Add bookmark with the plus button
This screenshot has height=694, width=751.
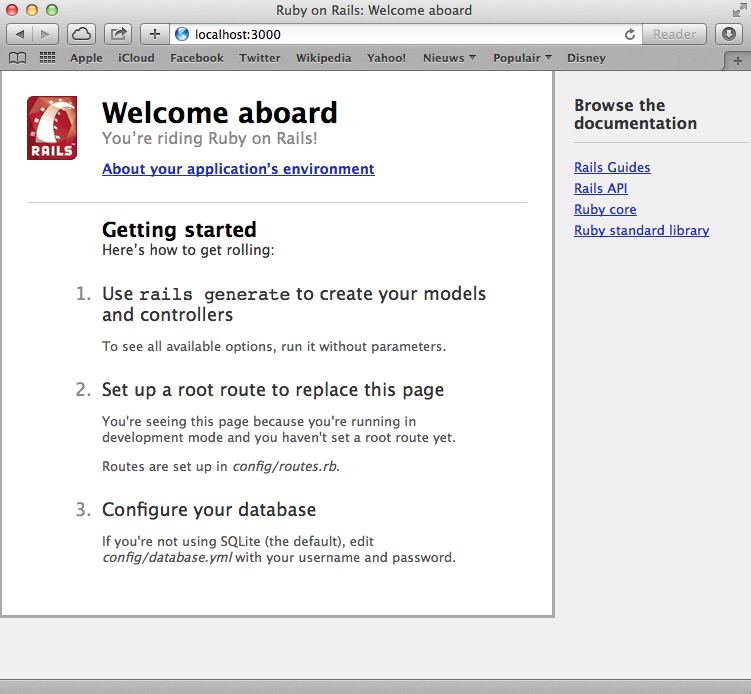(x=155, y=34)
